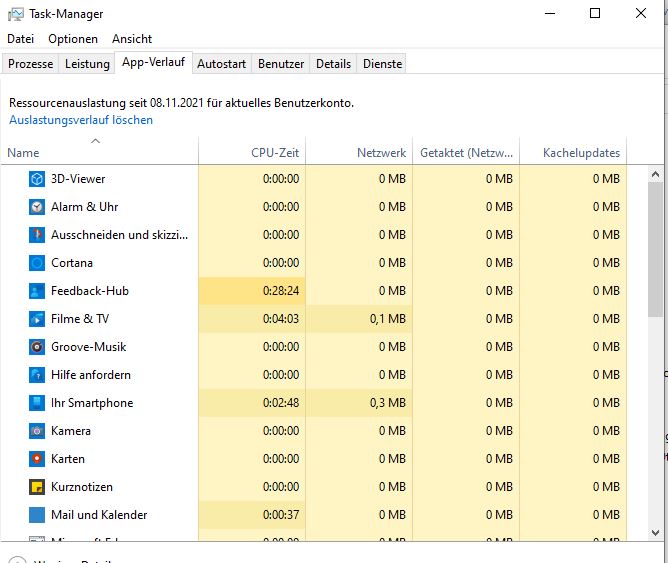Click the Ausschneiden und skizzieren icon
The height and width of the screenshot is (563, 668).
(x=37, y=235)
